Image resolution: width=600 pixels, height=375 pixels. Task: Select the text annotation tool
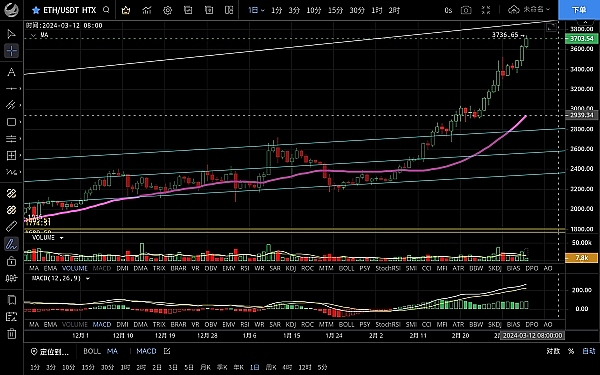click(x=11, y=72)
